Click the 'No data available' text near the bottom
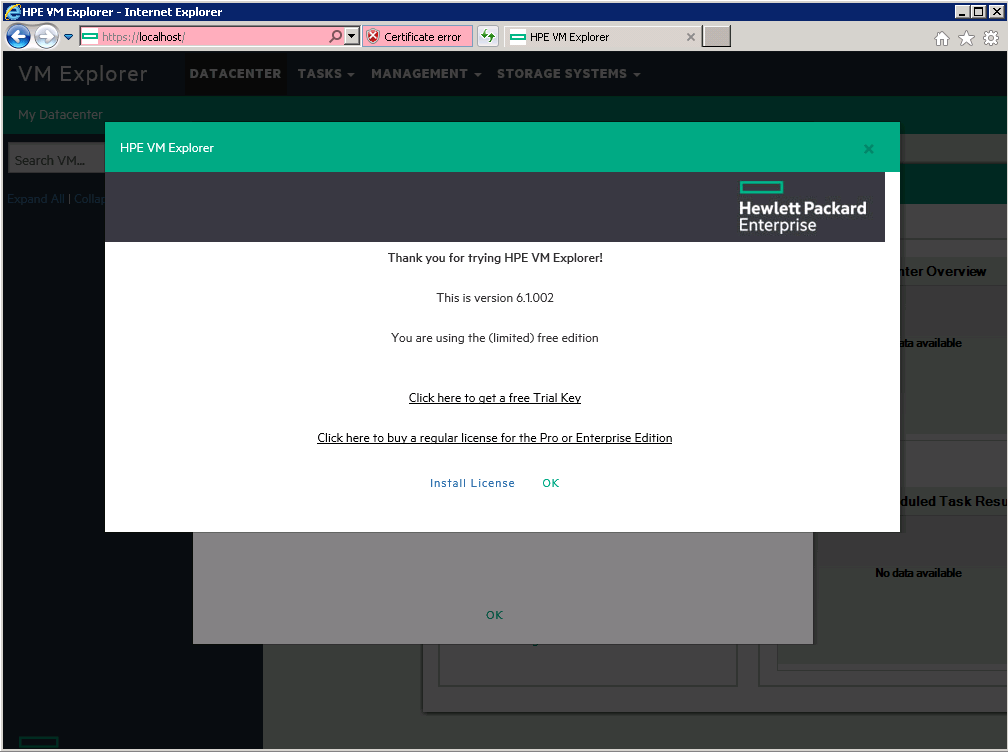The height and width of the screenshot is (752, 1008). coord(918,573)
